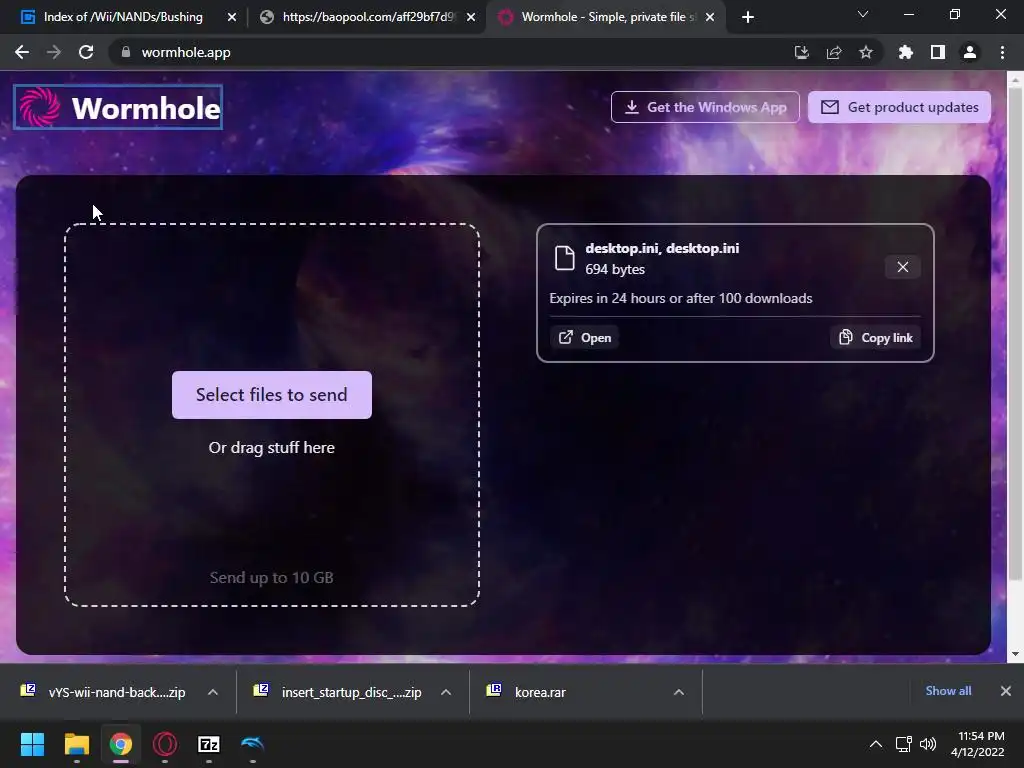The width and height of the screenshot is (1024, 768).
Task: Click network tray icon
Action: point(904,744)
